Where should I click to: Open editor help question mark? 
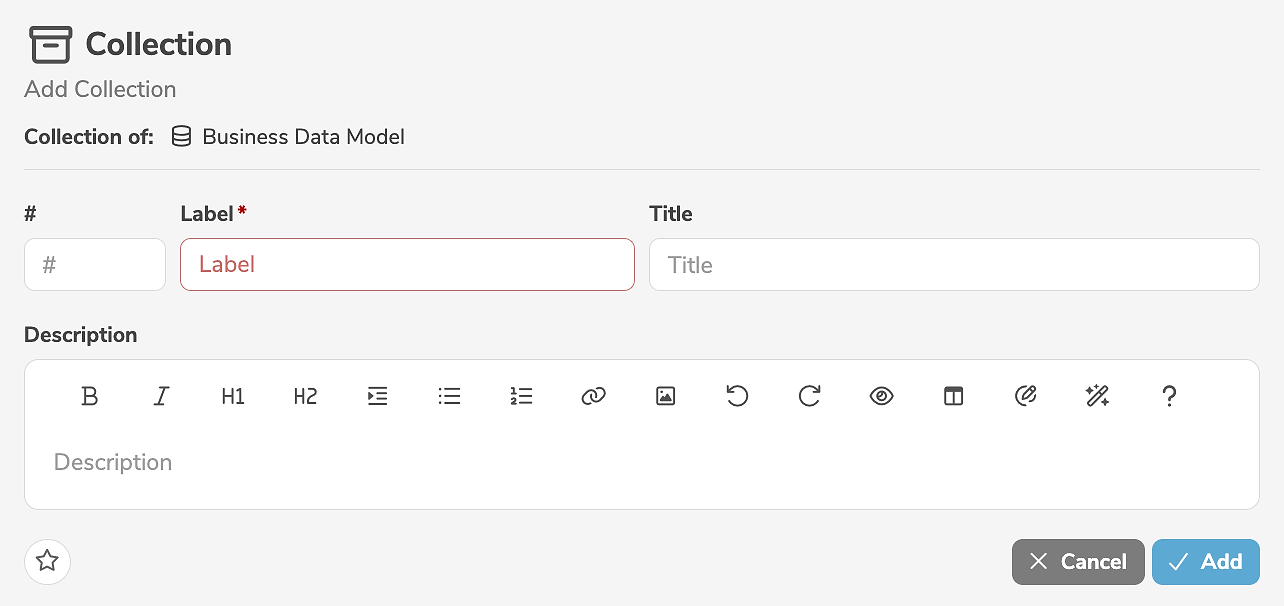pyautogui.click(x=1169, y=397)
